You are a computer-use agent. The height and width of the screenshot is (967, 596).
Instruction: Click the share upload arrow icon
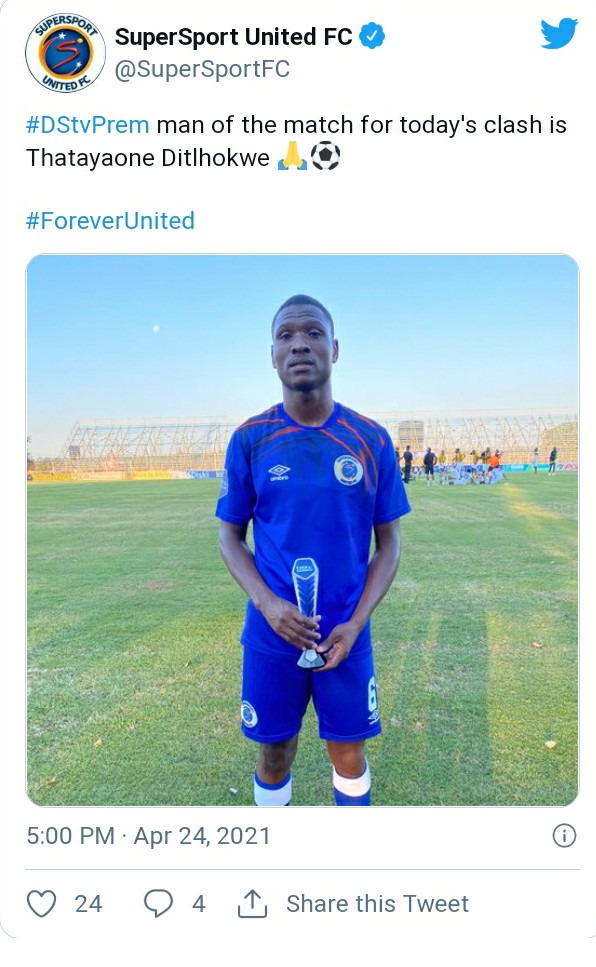pos(252,903)
